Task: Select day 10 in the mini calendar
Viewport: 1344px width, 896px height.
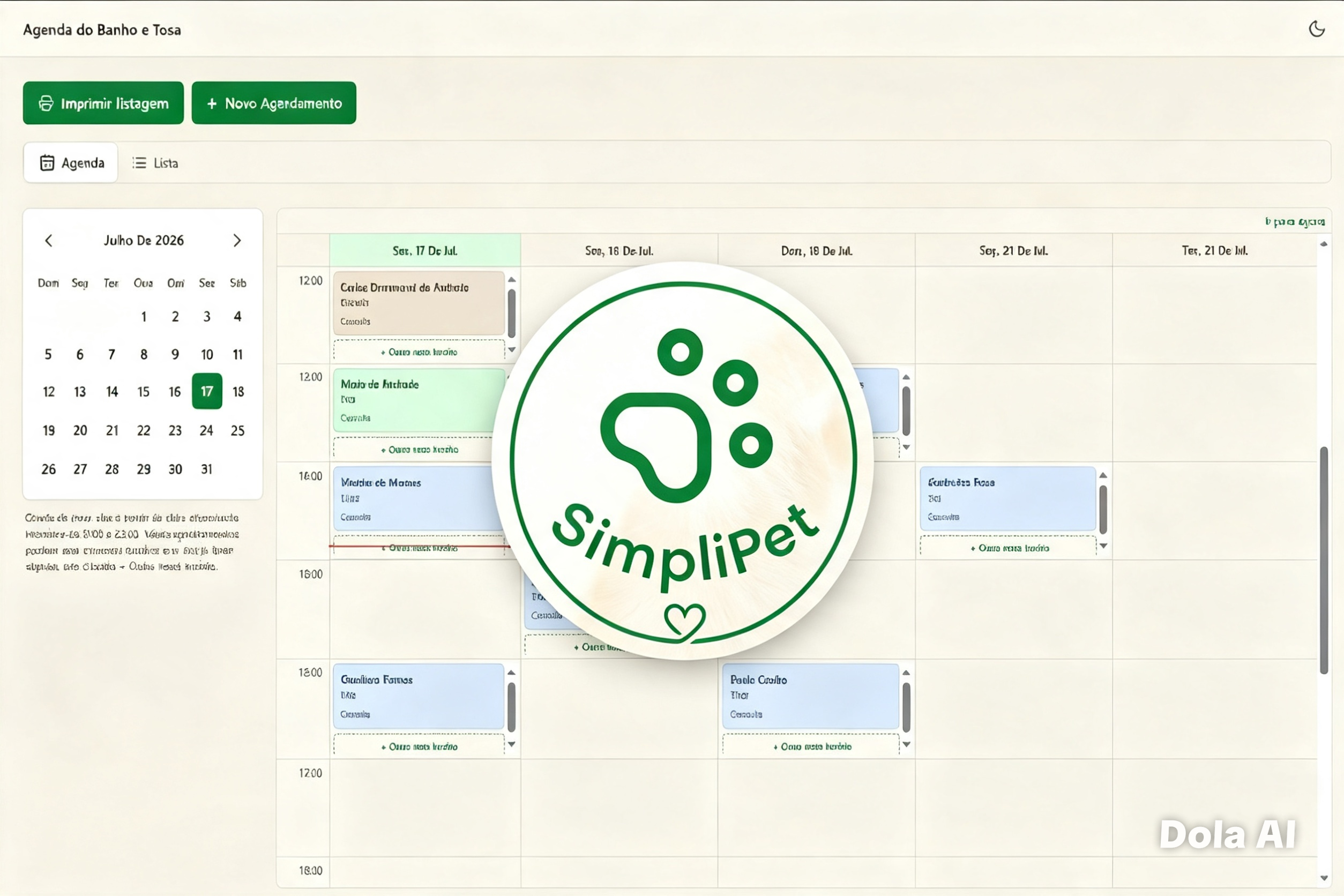Action: click(x=207, y=354)
